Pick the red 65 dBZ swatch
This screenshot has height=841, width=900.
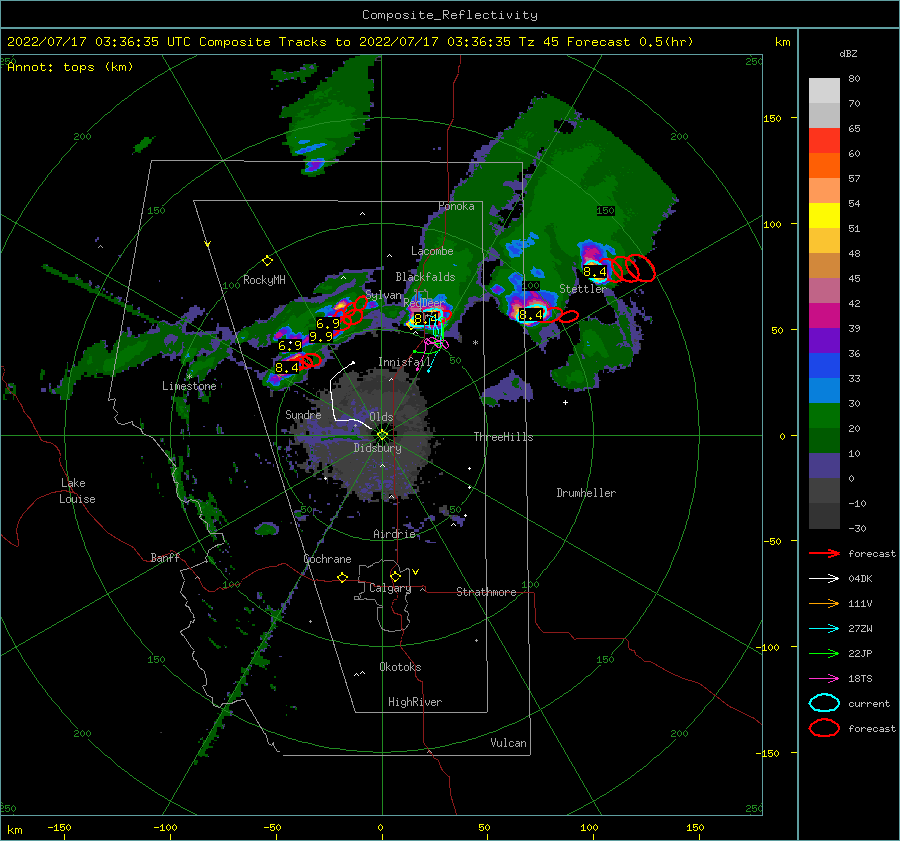824,140
